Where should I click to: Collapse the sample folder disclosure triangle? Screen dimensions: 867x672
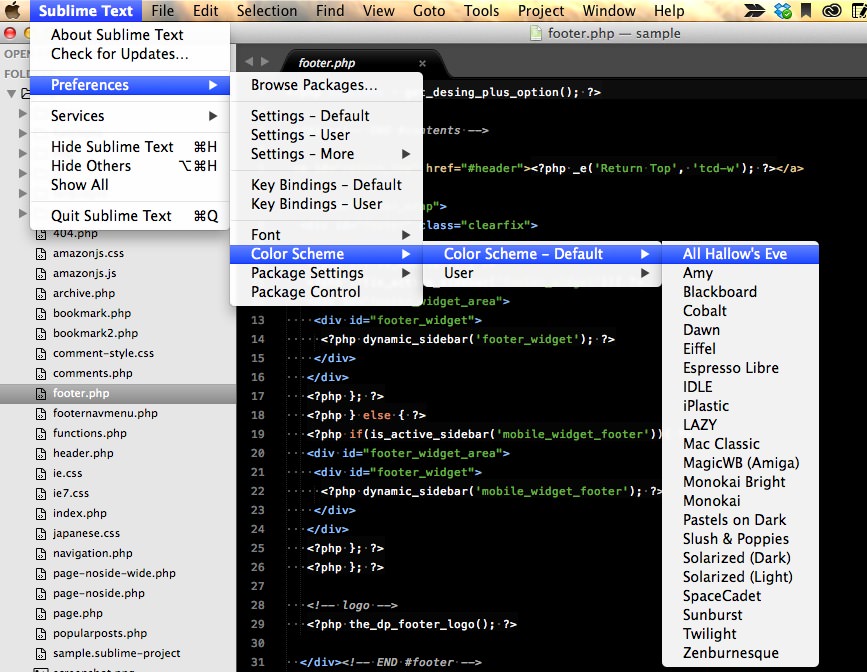tap(11, 93)
